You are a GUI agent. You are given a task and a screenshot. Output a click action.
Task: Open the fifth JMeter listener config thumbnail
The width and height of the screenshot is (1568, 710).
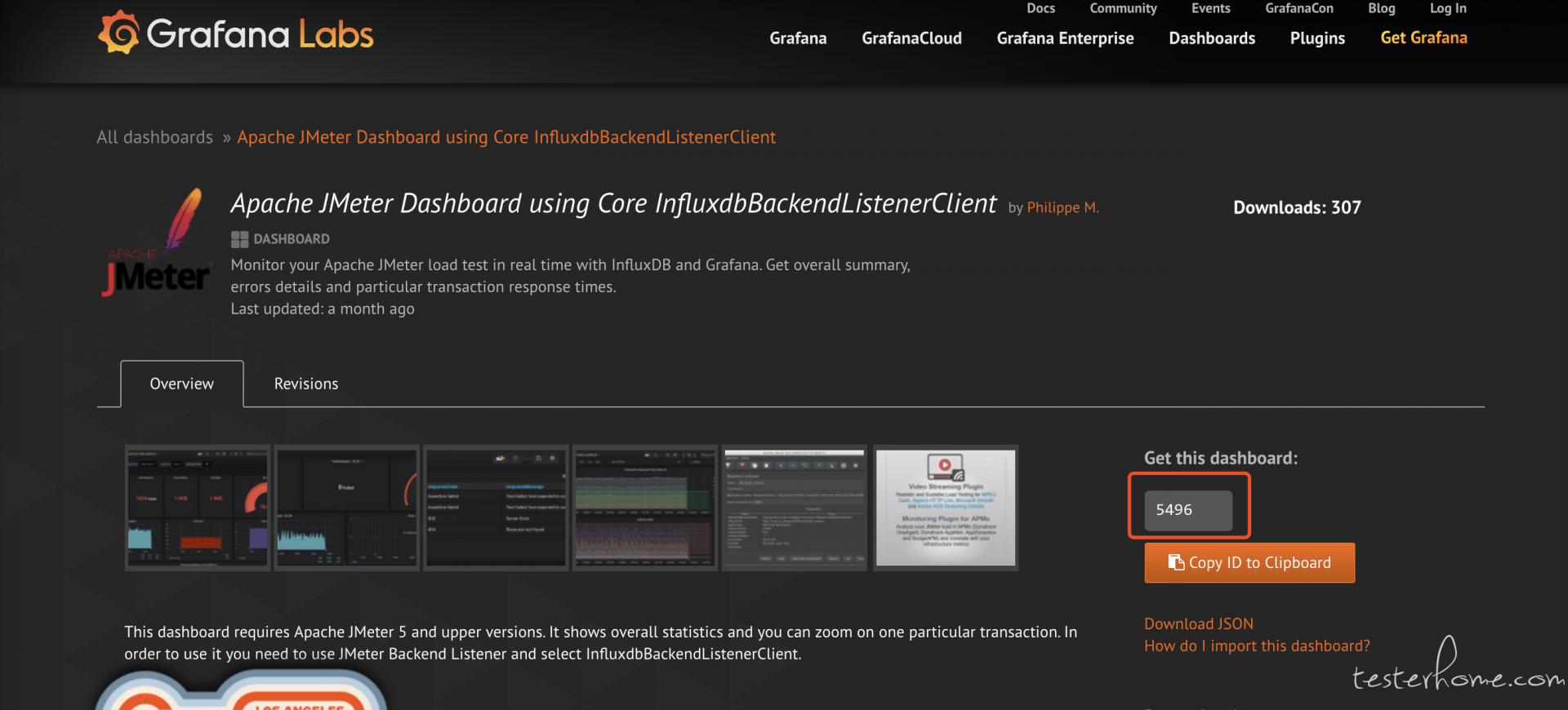(x=795, y=508)
